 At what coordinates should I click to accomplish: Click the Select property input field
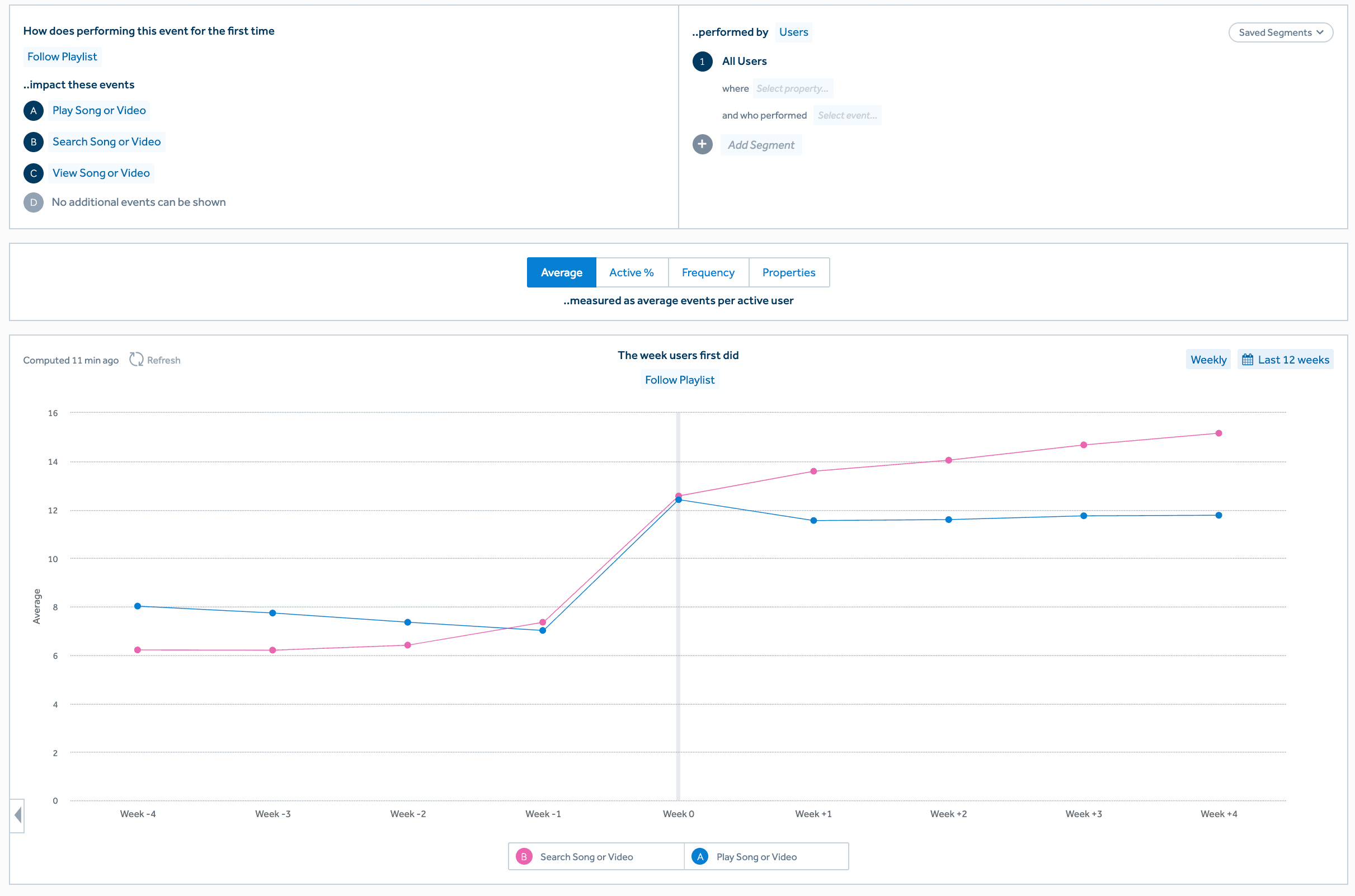[792, 88]
